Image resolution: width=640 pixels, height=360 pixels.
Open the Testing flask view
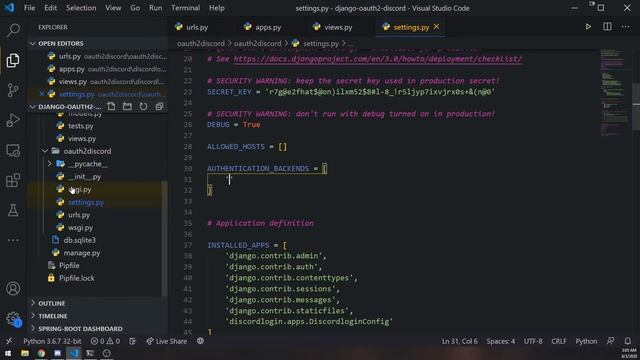[13, 211]
